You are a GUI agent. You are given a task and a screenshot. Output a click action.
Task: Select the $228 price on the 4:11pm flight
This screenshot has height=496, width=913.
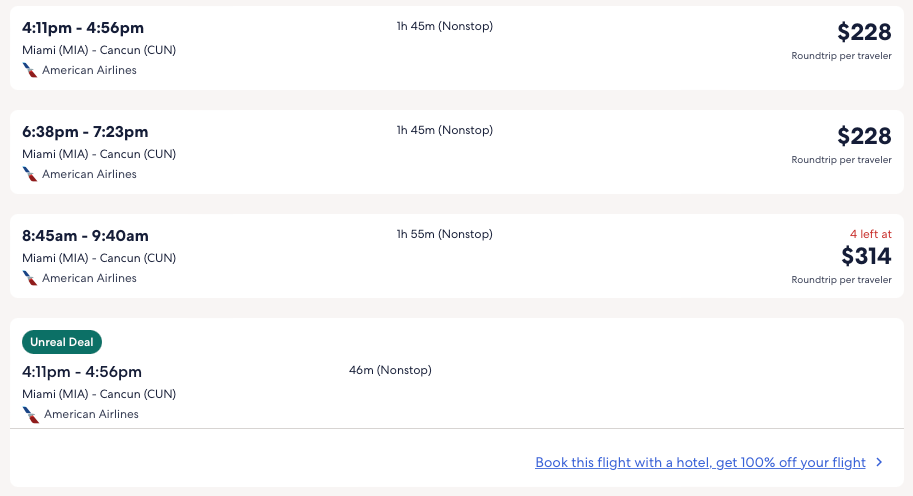pos(864,32)
